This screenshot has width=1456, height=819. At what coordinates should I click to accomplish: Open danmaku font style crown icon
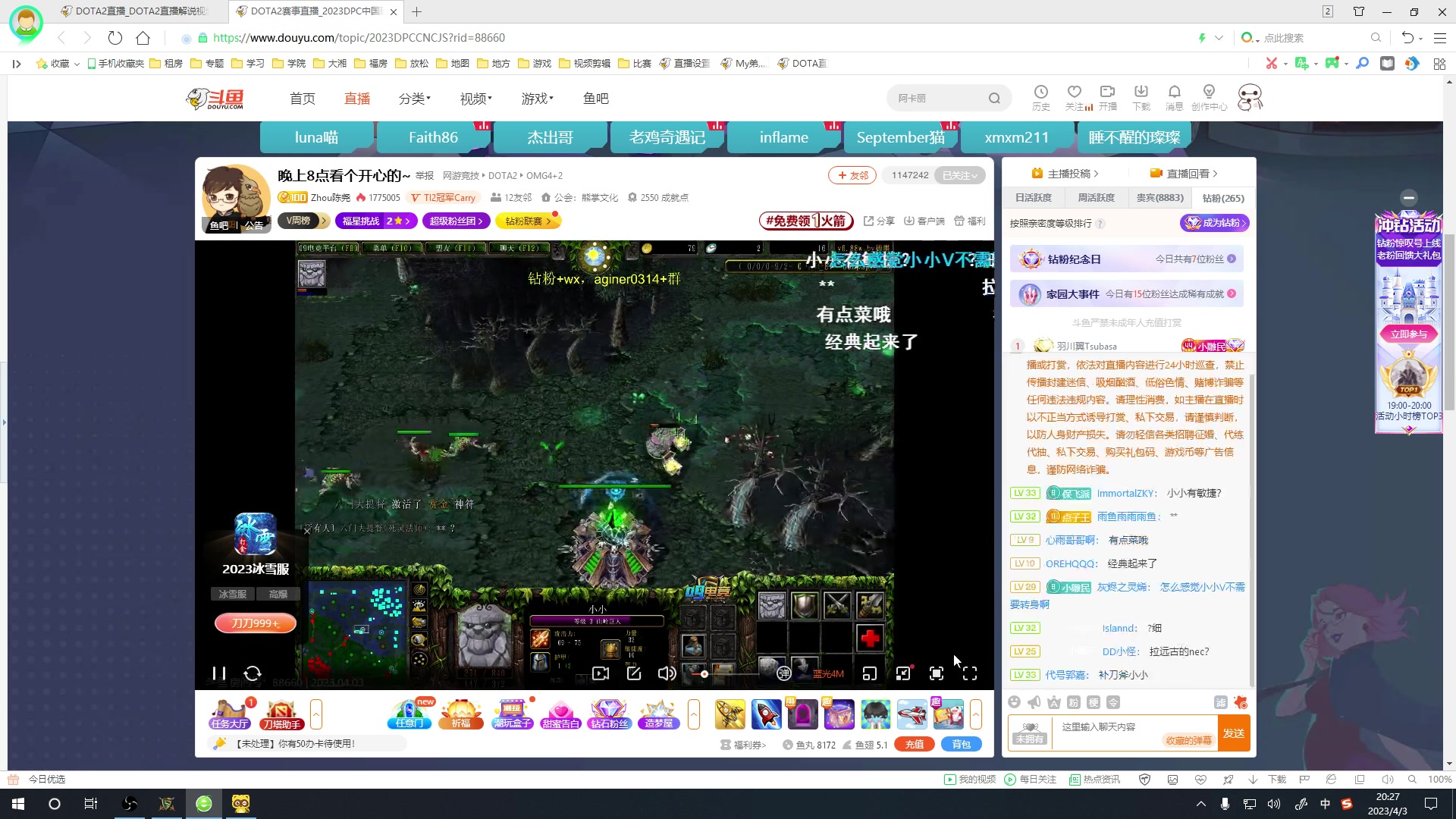1054,702
